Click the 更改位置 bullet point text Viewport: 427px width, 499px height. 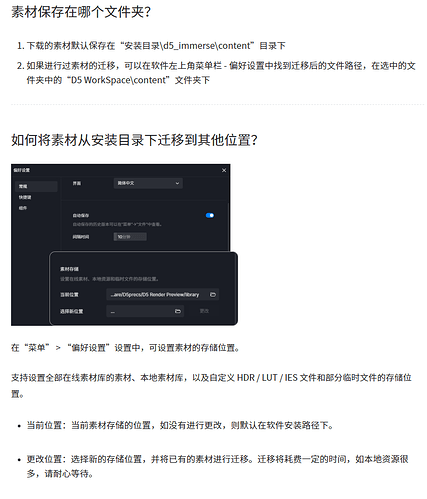(218, 466)
